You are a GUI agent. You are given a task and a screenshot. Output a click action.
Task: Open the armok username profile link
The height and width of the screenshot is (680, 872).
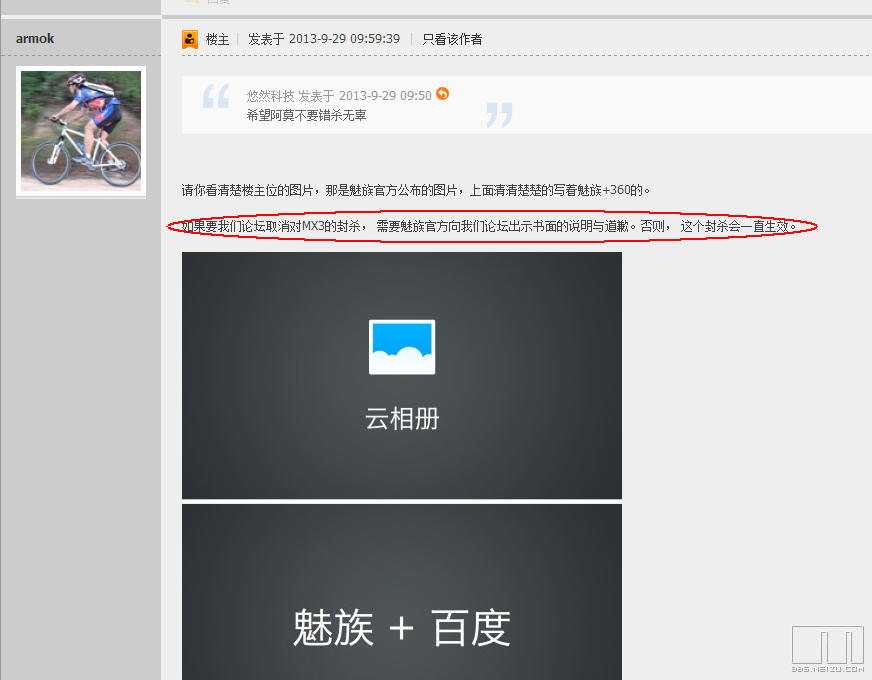click(34, 38)
